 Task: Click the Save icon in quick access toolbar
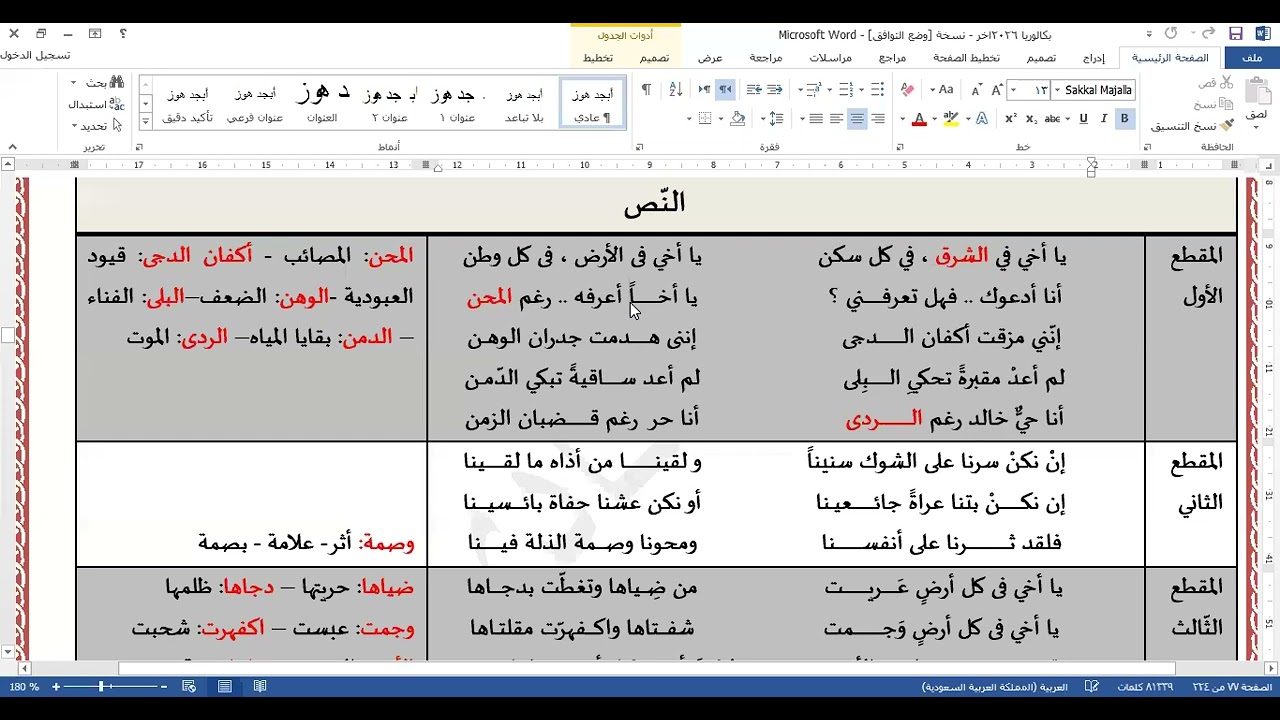click(x=1236, y=33)
